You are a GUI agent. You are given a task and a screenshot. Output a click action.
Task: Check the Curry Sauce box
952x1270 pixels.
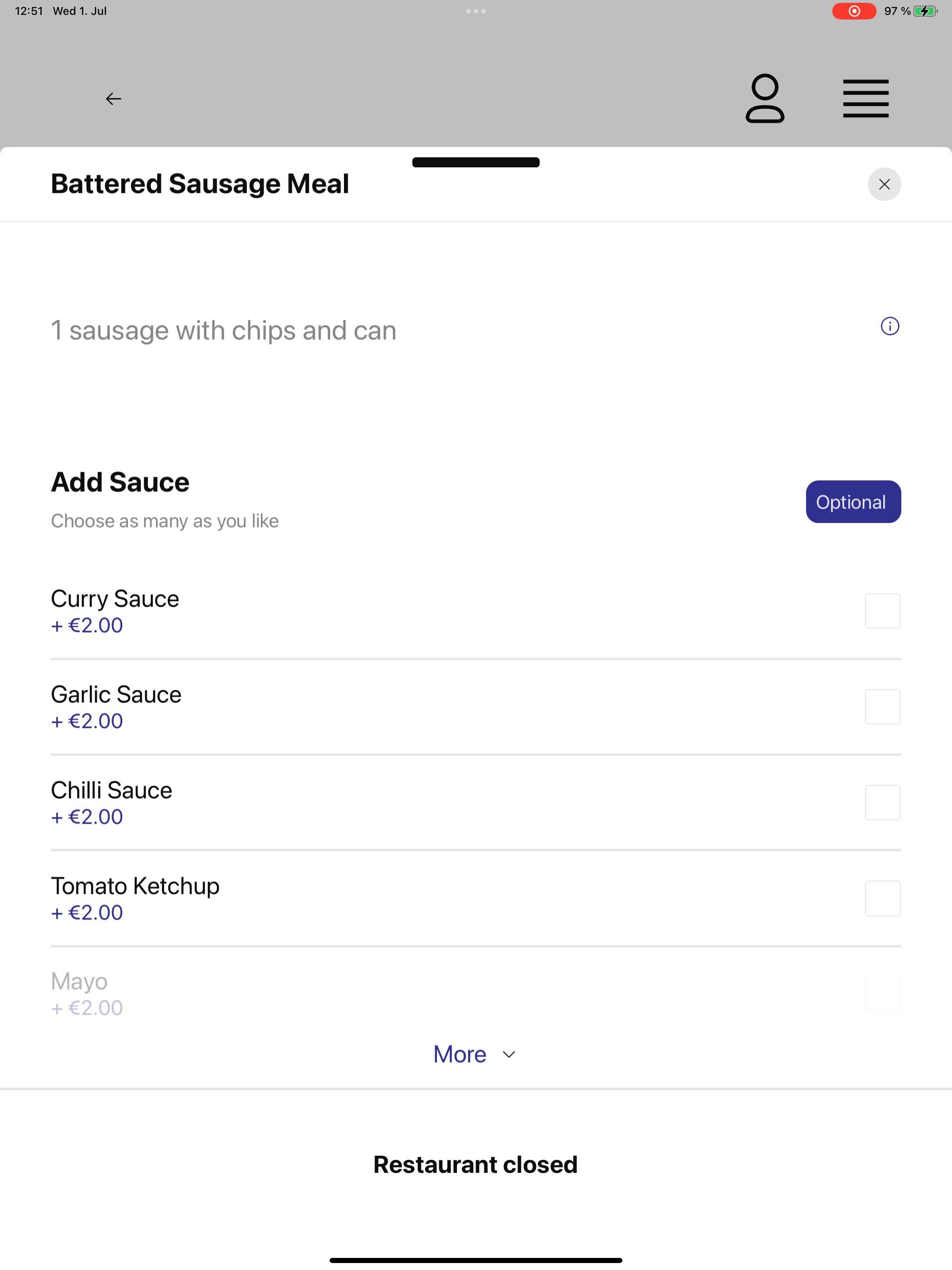[x=883, y=611]
